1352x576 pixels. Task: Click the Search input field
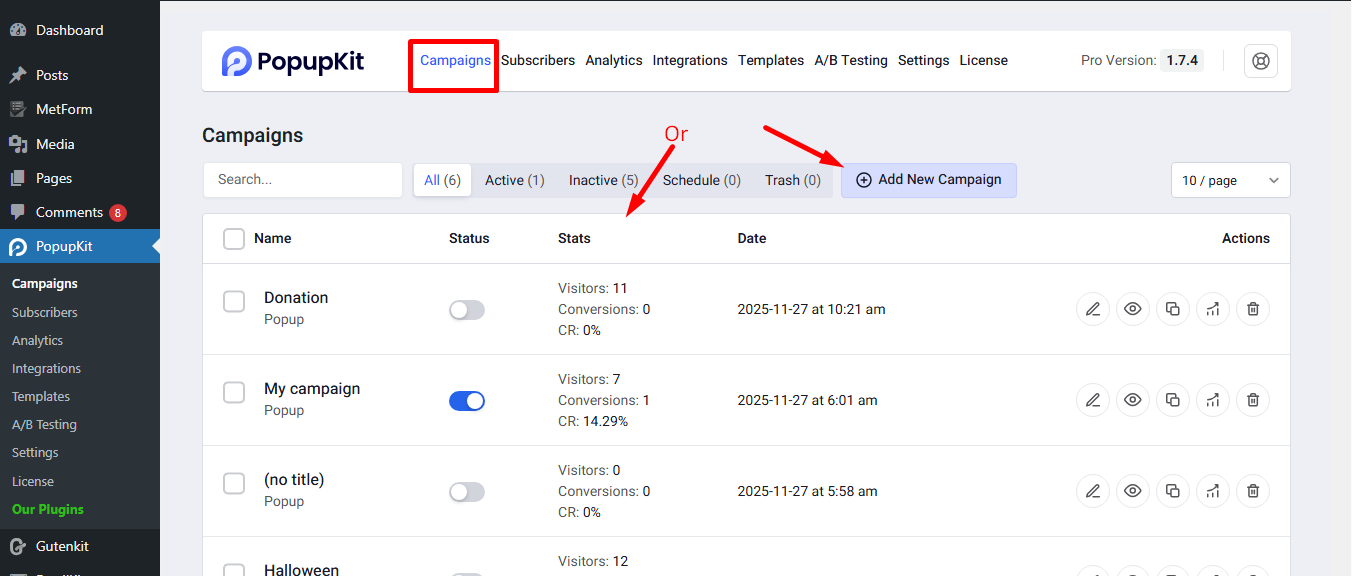tap(302, 180)
